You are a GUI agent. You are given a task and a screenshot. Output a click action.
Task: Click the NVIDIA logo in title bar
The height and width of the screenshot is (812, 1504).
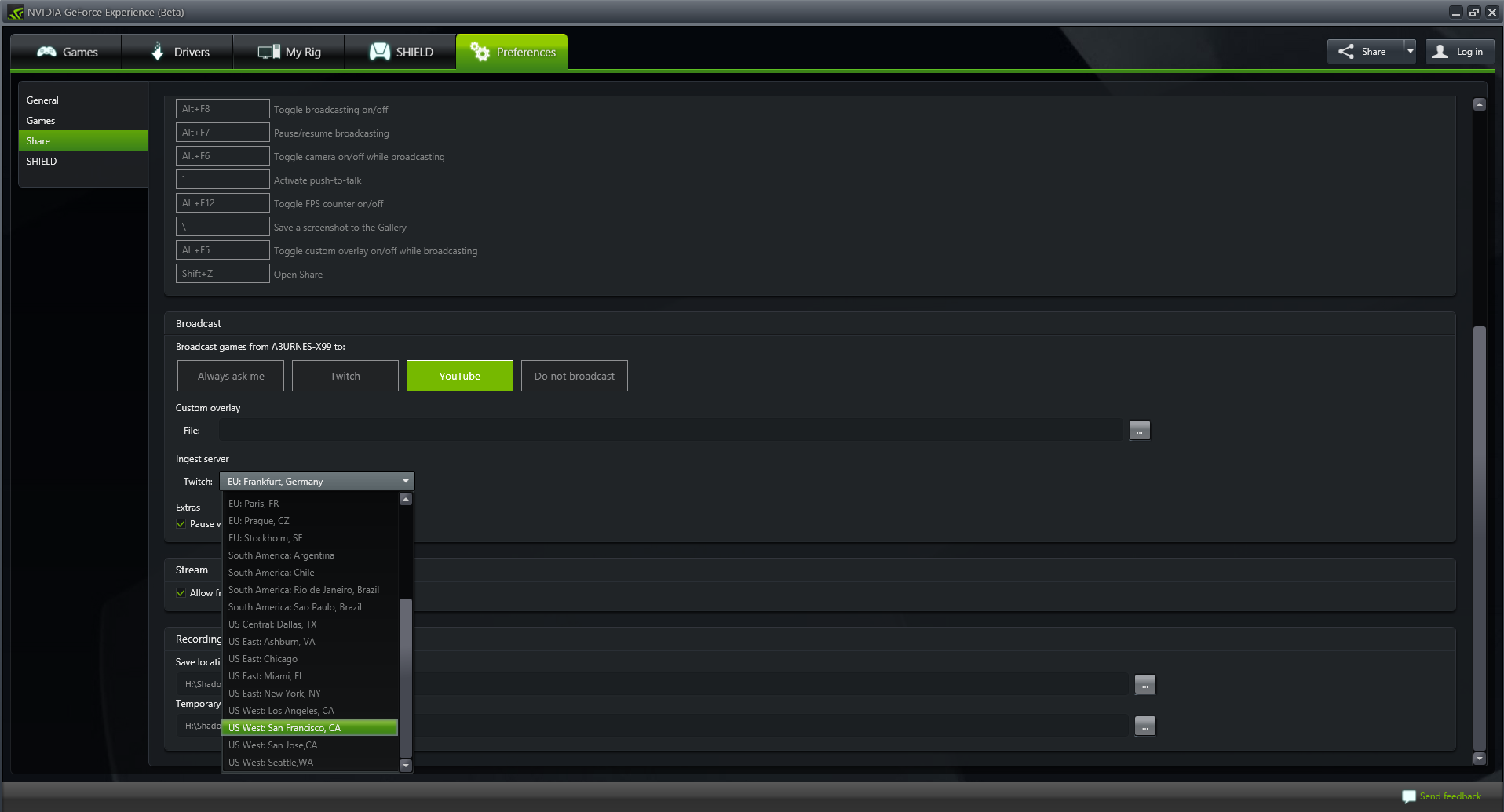15,12
